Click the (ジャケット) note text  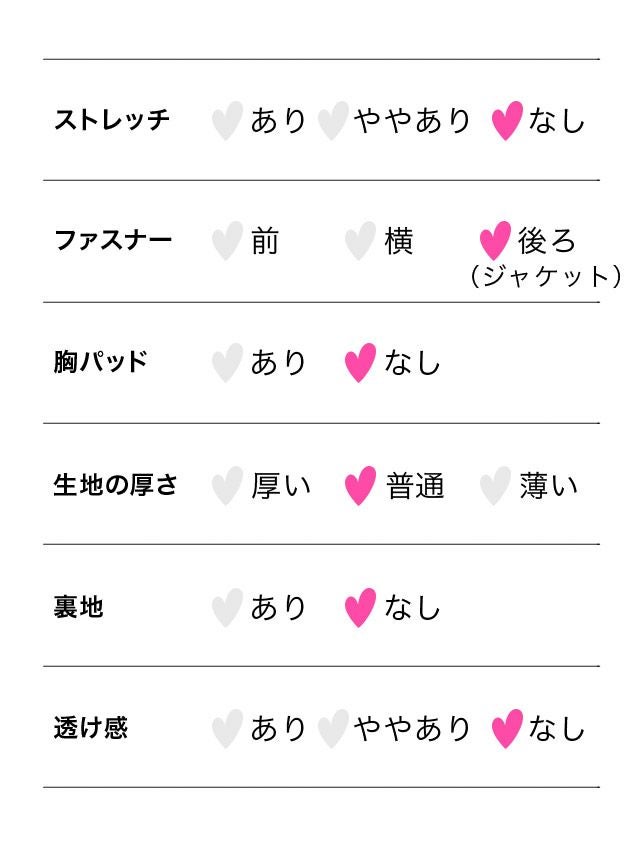click(x=545, y=276)
